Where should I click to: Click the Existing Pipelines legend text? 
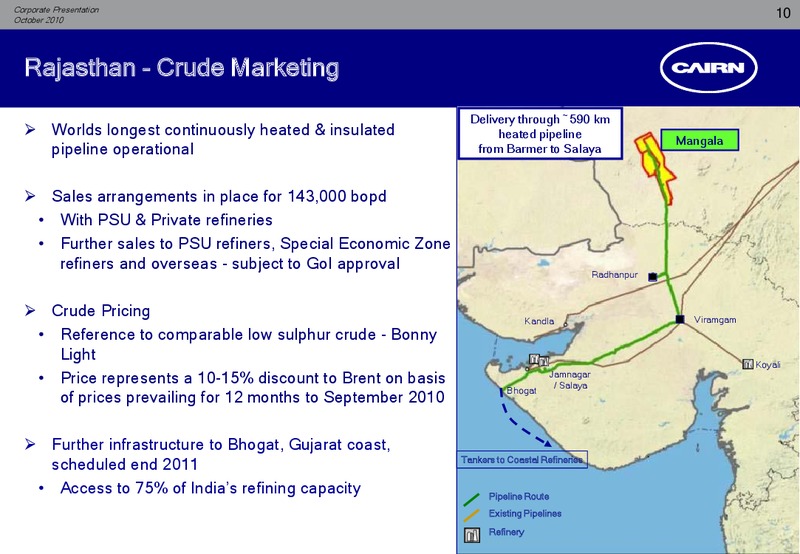[525, 514]
